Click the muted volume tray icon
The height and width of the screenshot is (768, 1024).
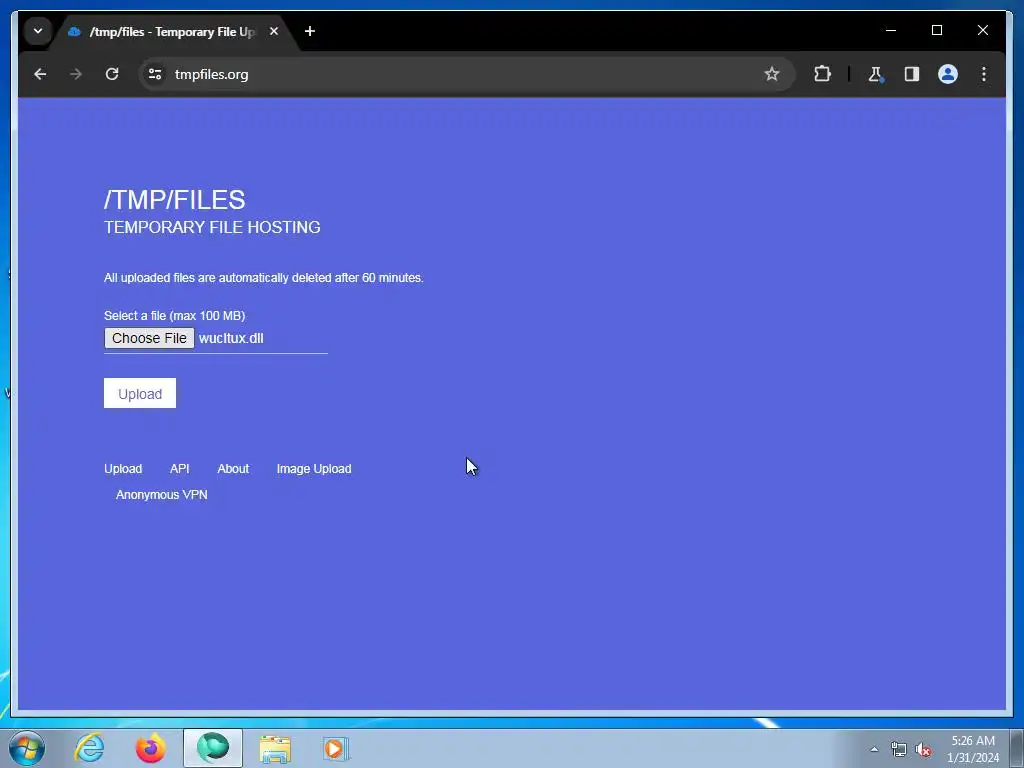pyautogui.click(x=923, y=749)
